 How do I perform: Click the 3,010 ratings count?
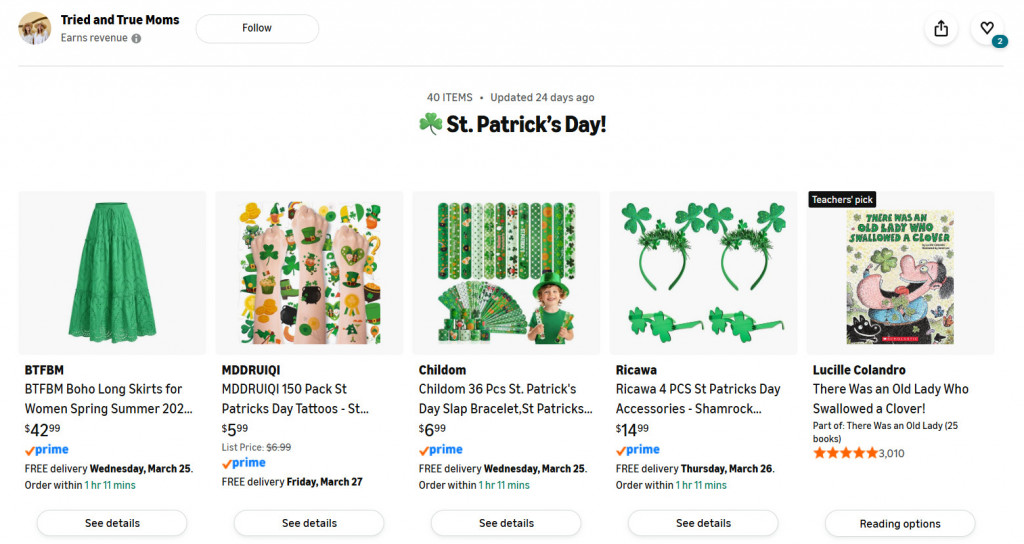click(892, 453)
